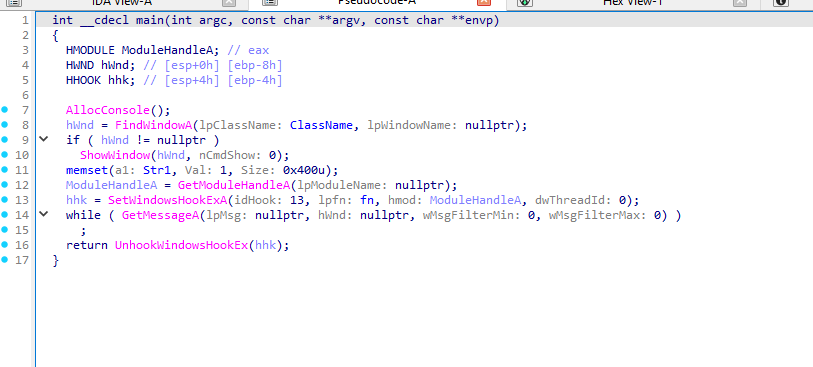Click the '[ebp-8h]' comment text
The width and height of the screenshot is (813, 367).
255,65
